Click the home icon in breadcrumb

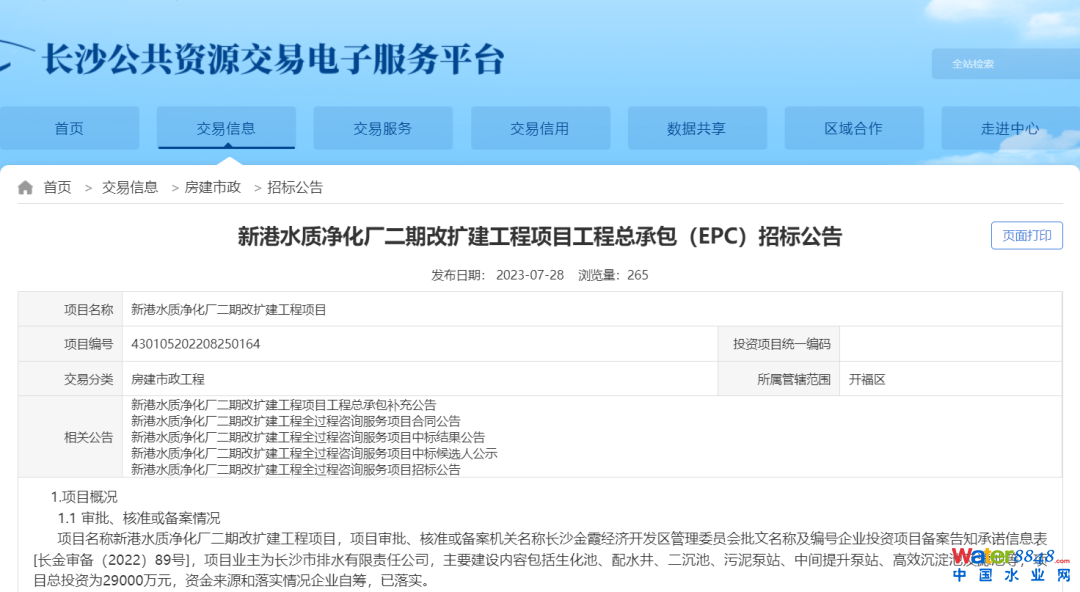point(25,188)
